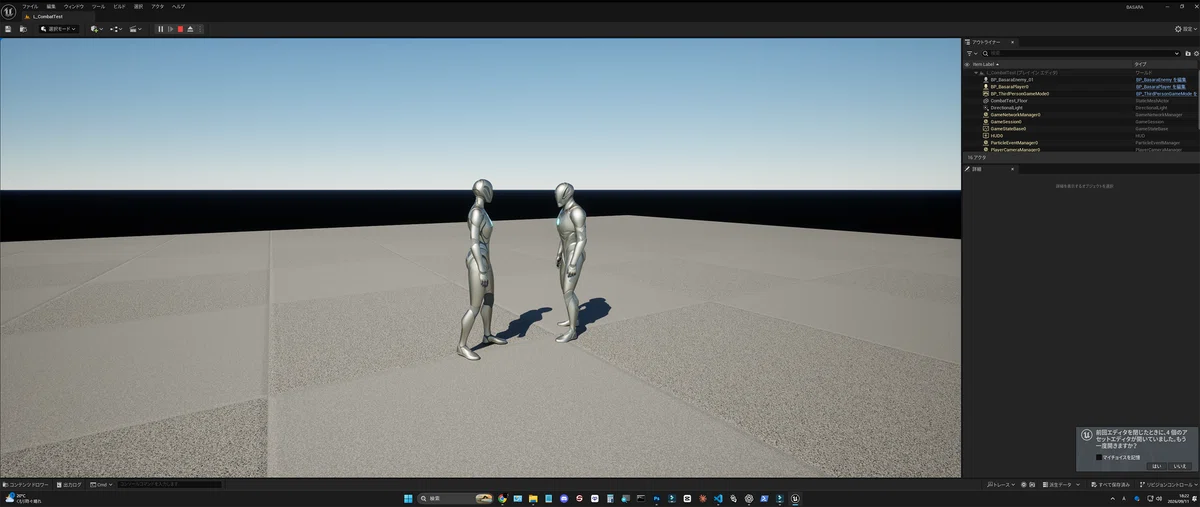
Task: Select BP_BasaraEnemy_01 in Outliner
Action: pyautogui.click(x=1012, y=80)
